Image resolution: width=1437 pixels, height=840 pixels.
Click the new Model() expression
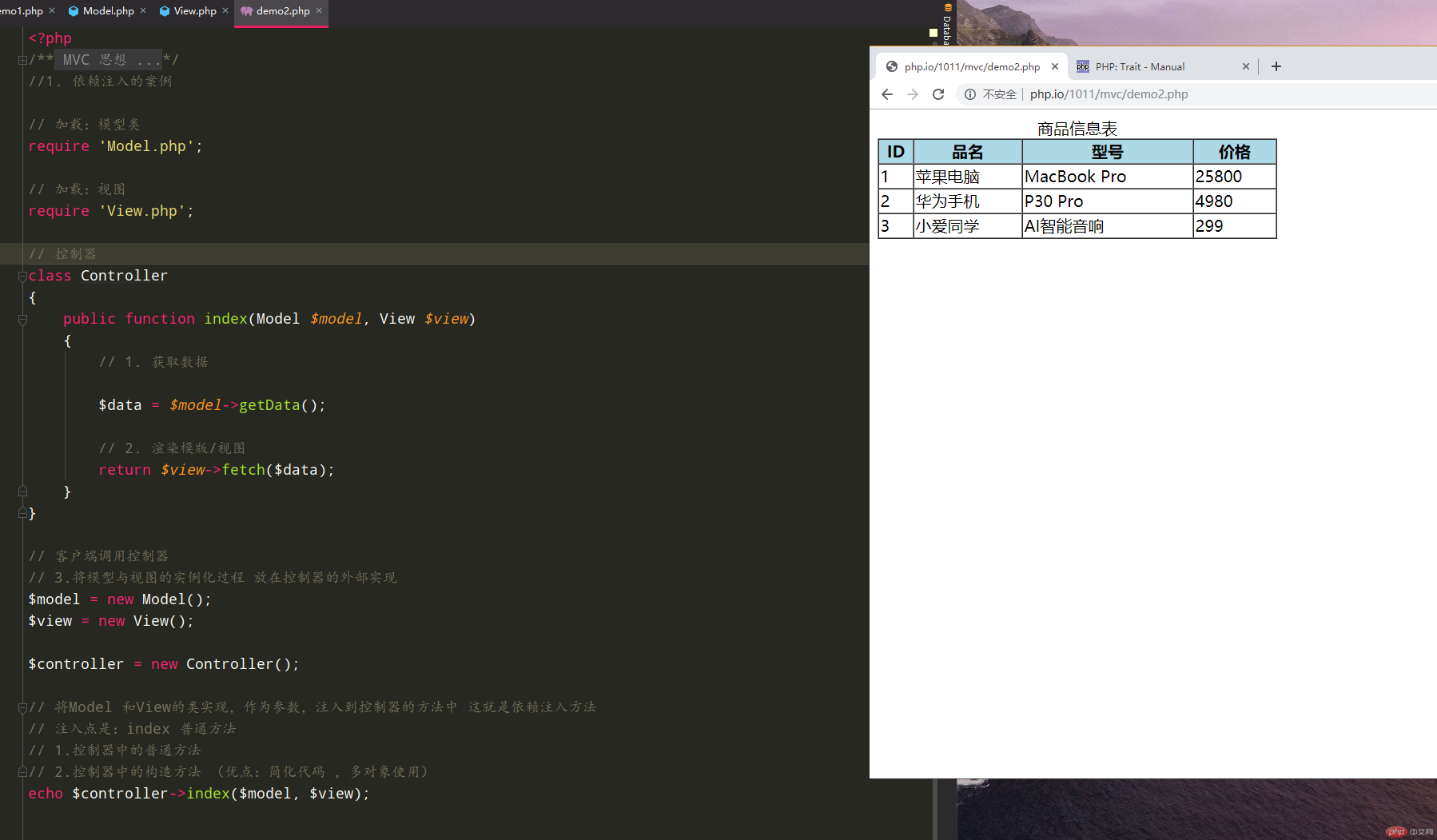coord(155,599)
